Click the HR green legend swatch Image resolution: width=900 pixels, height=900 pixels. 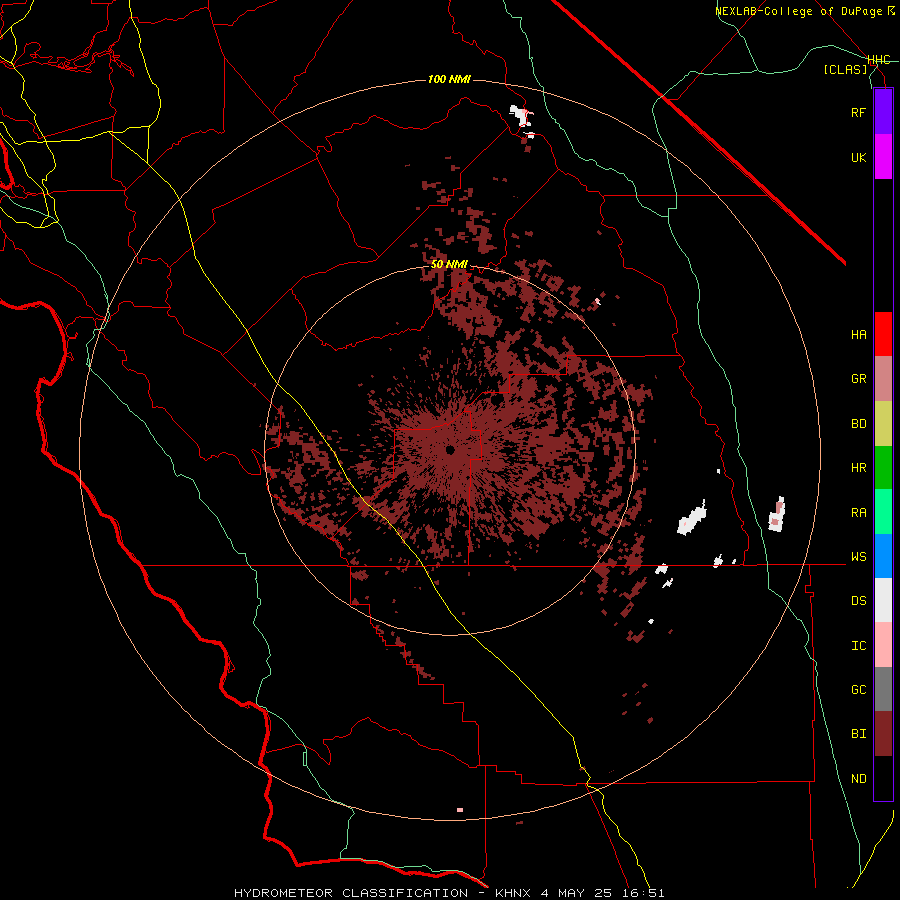[x=883, y=468]
